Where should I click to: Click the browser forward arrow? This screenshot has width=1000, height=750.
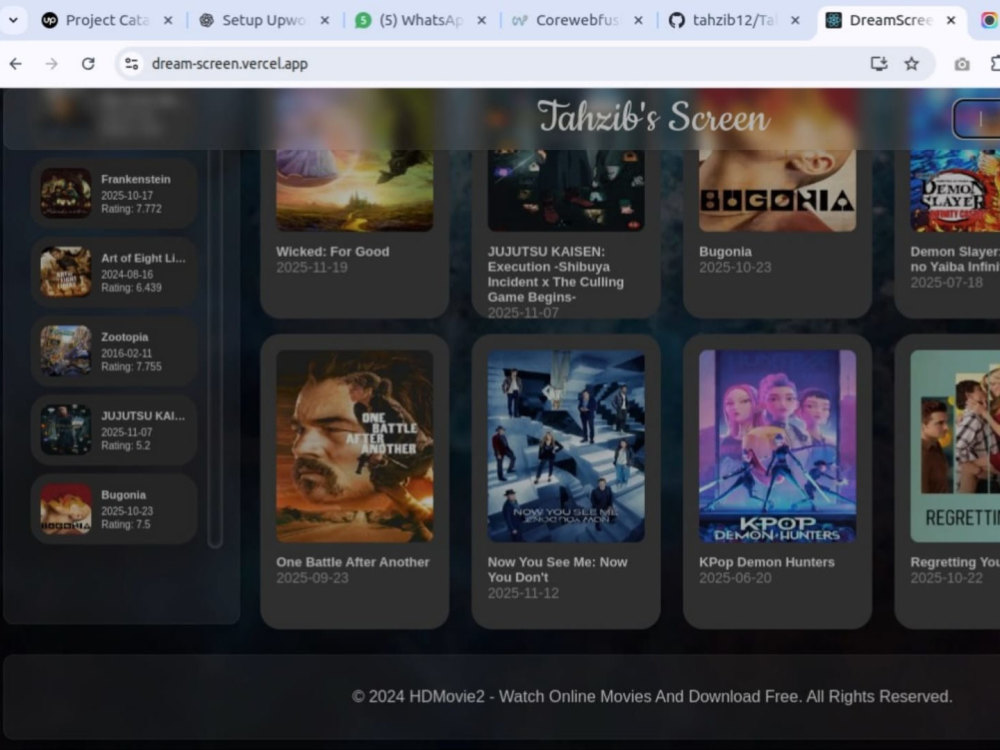[52, 64]
